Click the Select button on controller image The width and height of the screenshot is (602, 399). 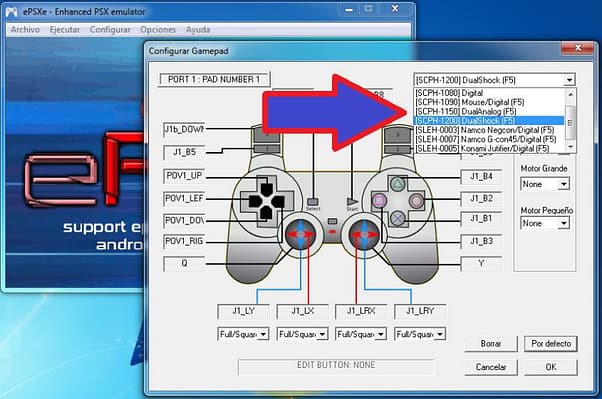313,202
